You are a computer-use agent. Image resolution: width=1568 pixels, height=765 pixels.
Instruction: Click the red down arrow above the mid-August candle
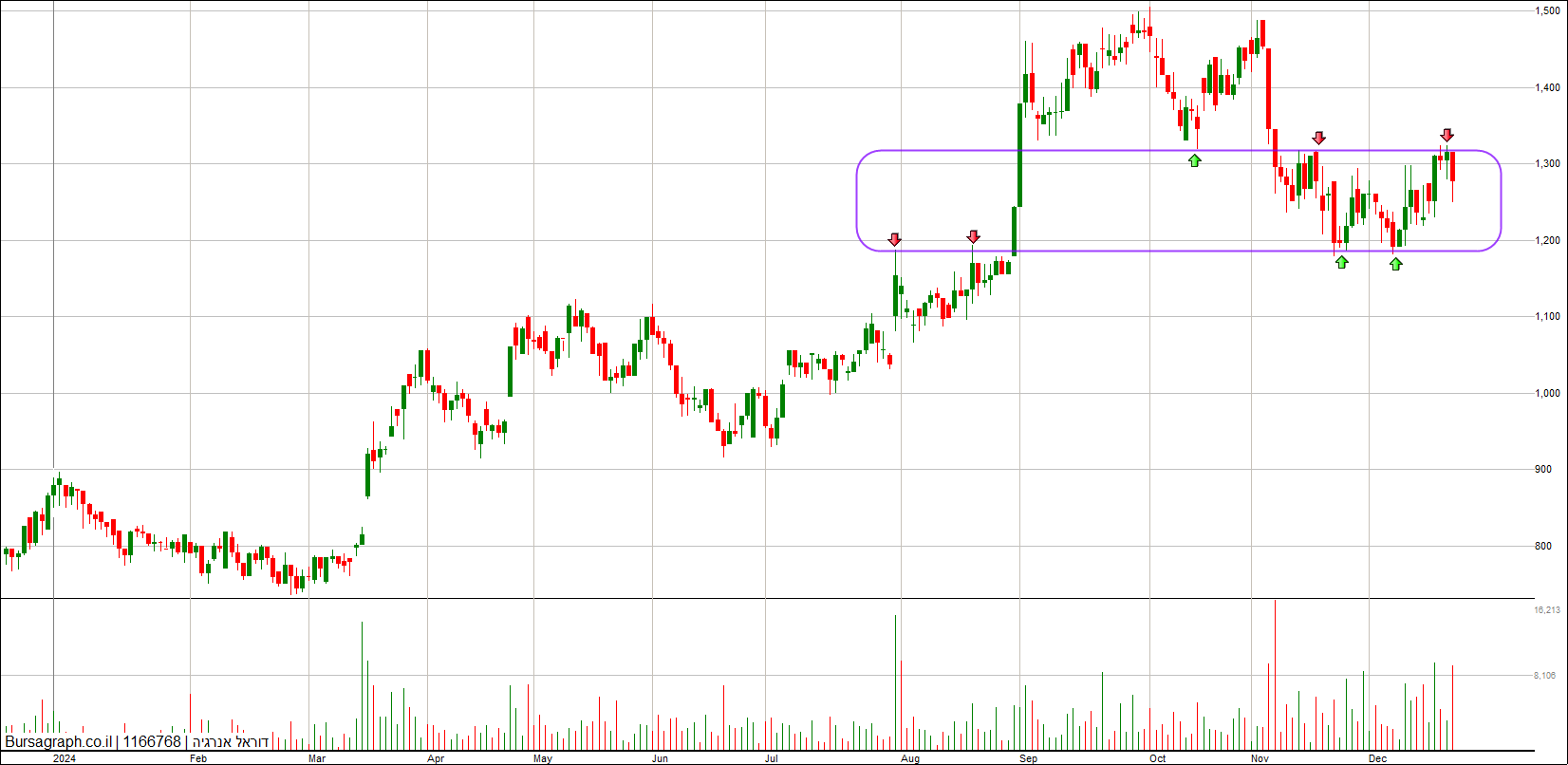(973, 236)
